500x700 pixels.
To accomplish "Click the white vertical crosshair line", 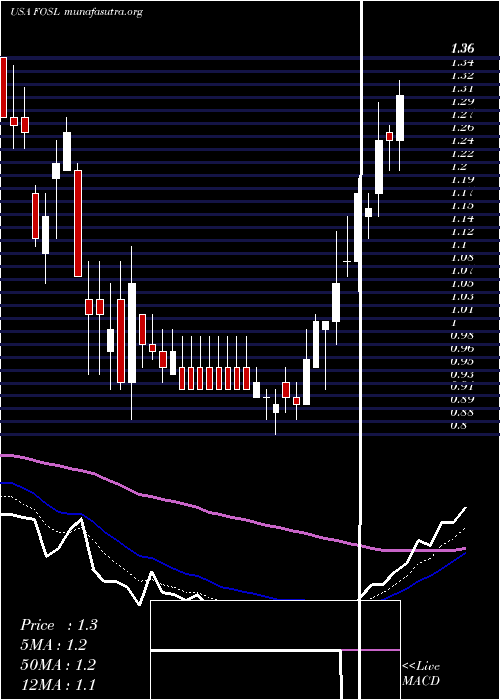I will (x=361, y=350).
